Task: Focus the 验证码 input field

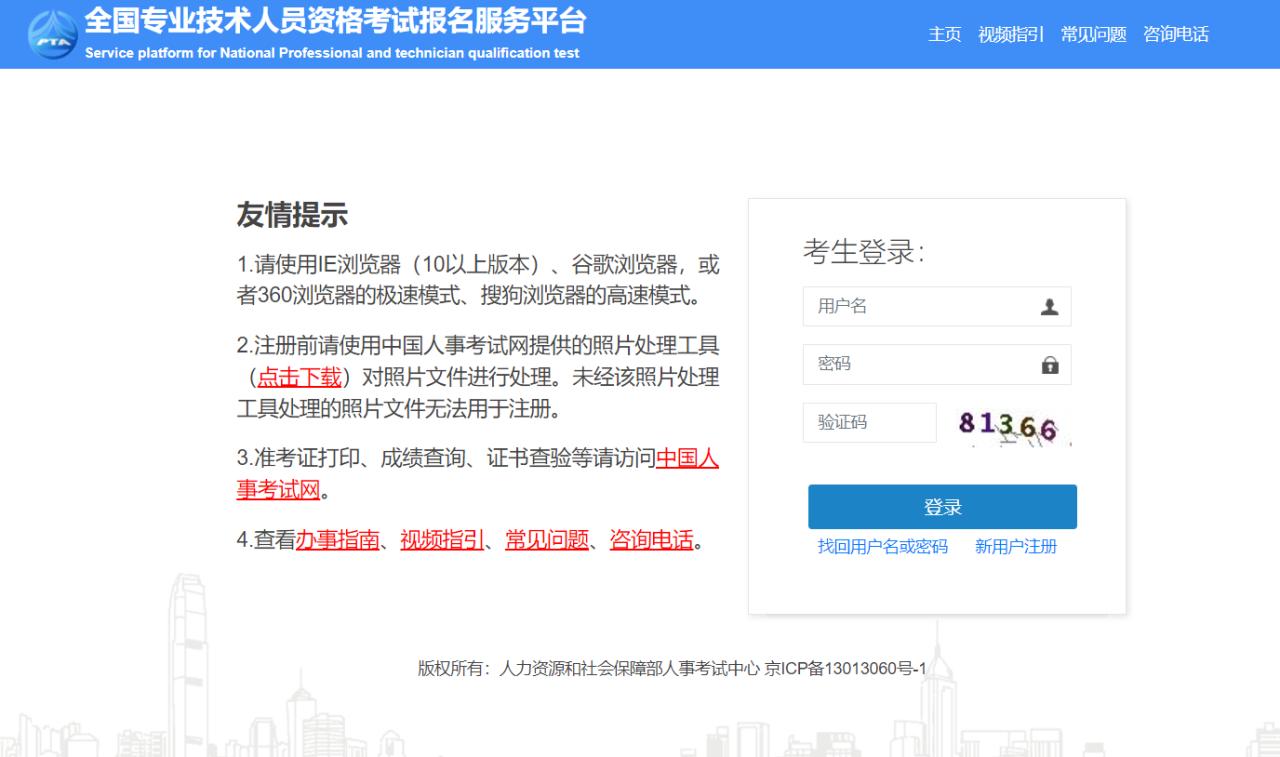Action: 870,422
